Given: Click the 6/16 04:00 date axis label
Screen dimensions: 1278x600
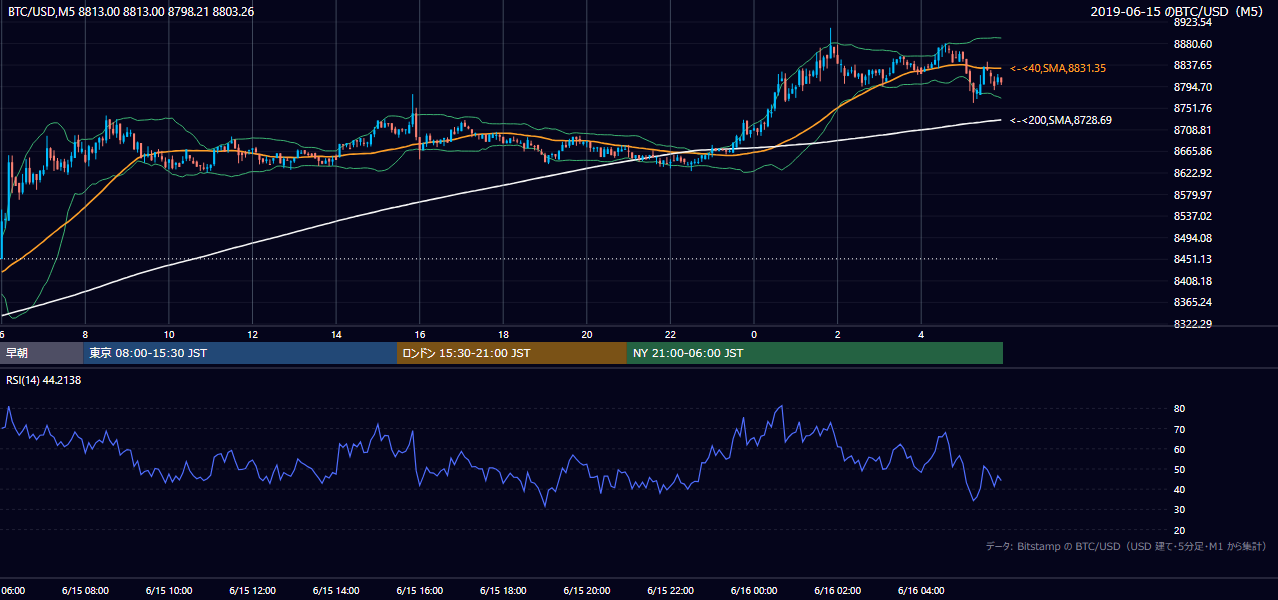Looking at the screenshot, I should click(x=921, y=591).
